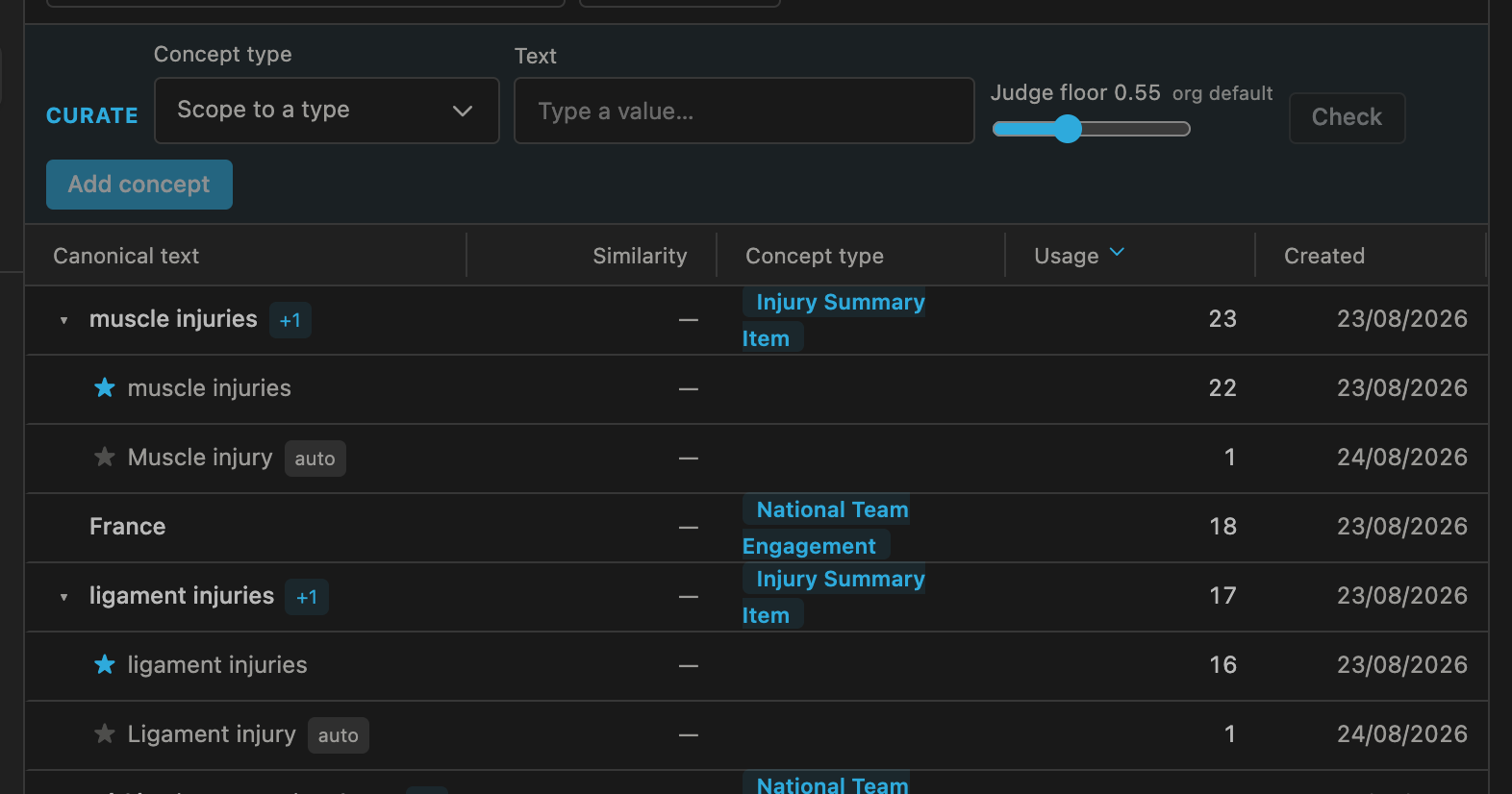
Task: Select the parent 'ligament injuries' group name
Action: (x=182, y=596)
